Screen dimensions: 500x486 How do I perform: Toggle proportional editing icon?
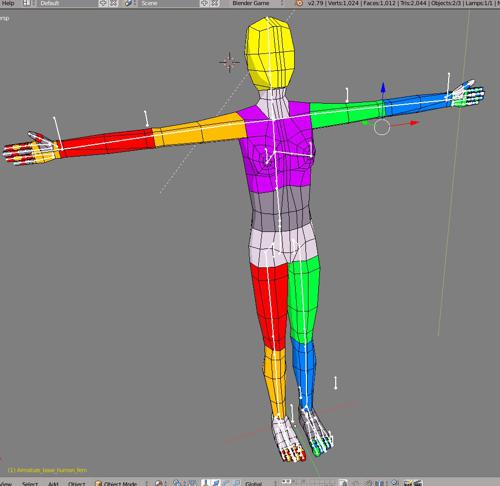(x=357, y=483)
